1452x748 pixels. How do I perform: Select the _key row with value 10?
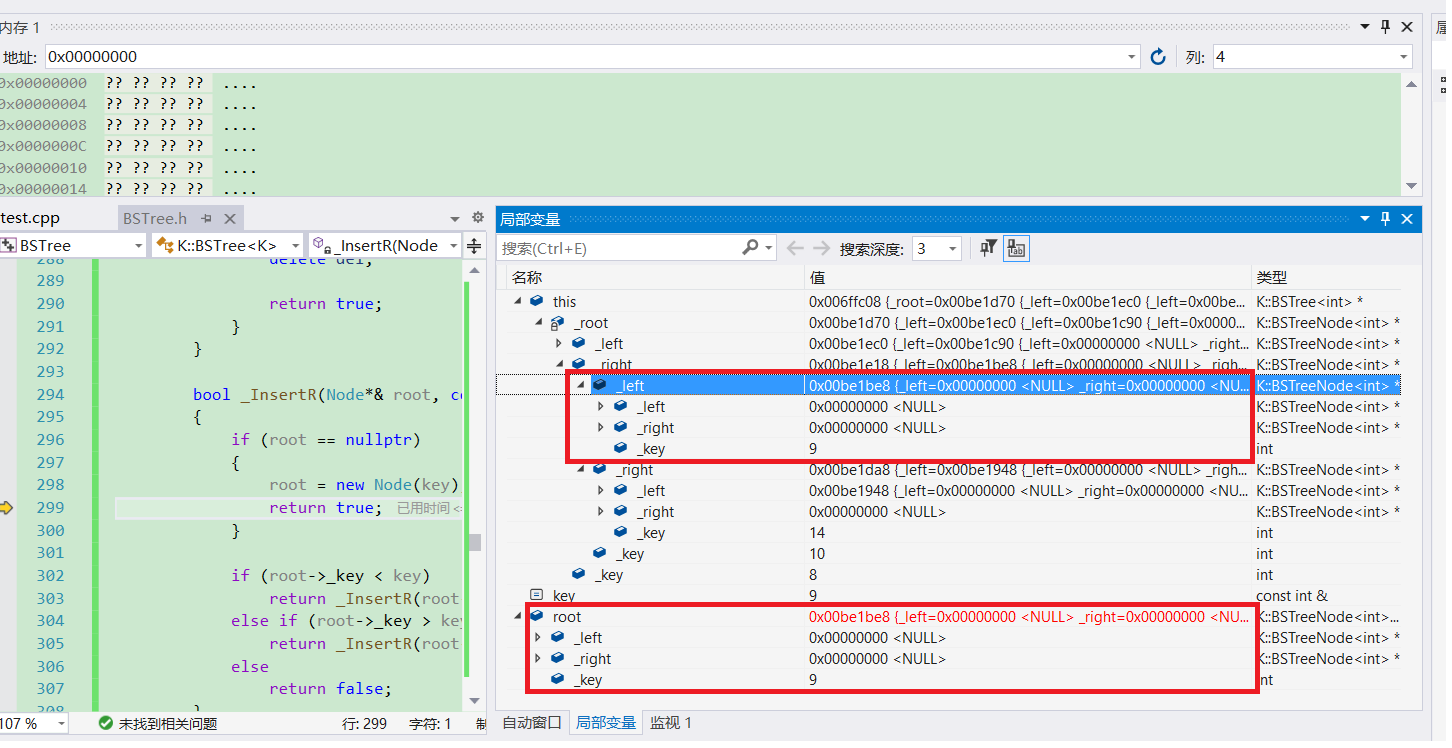click(x=948, y=553)
